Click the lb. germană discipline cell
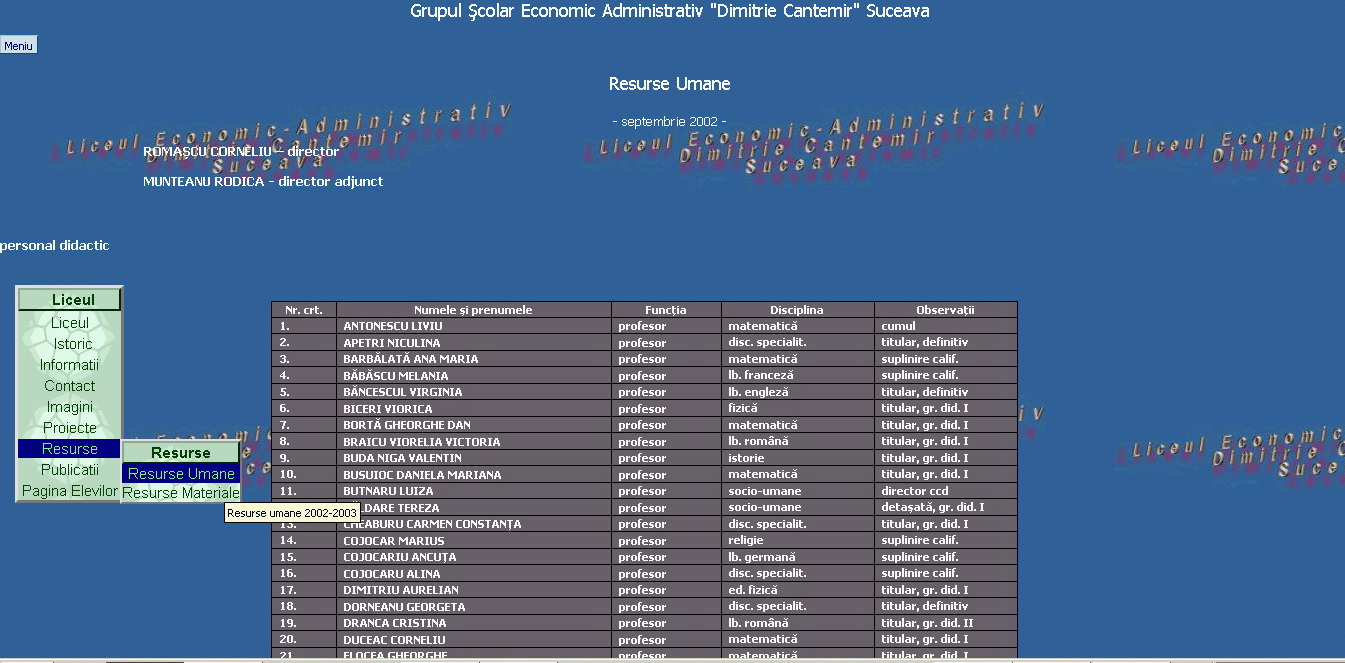This screenshot has width=1345, height=663. (x=797, y=557)
